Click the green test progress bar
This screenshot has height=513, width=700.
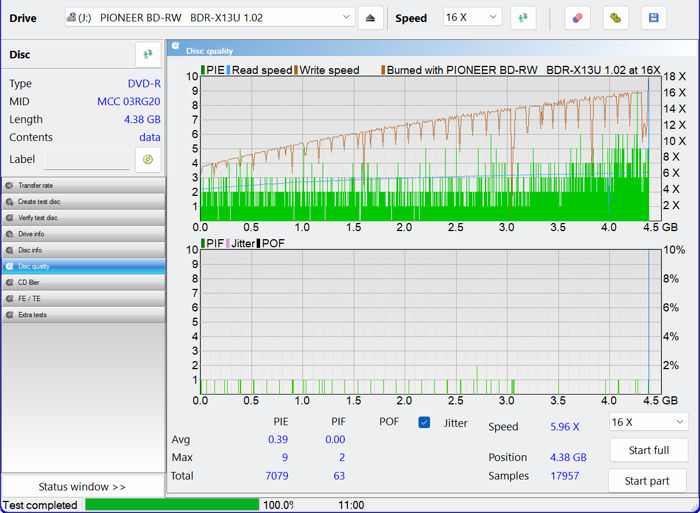pos(172,505)
